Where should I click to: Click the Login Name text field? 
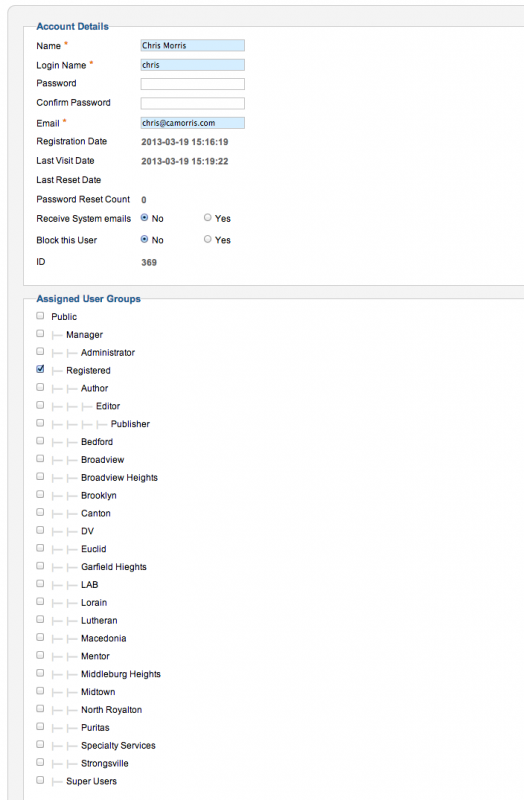pos(192,65)
